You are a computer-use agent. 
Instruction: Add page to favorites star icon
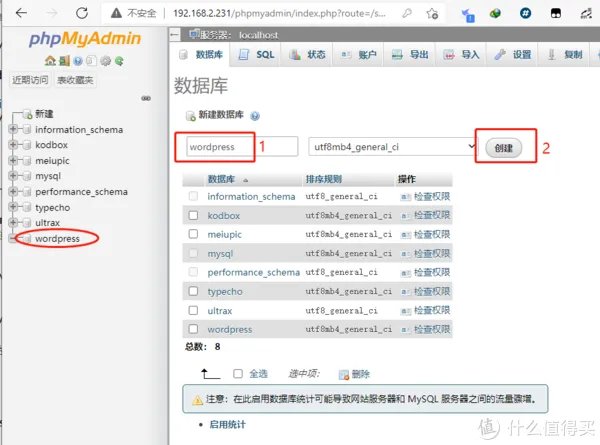point(432,14)
